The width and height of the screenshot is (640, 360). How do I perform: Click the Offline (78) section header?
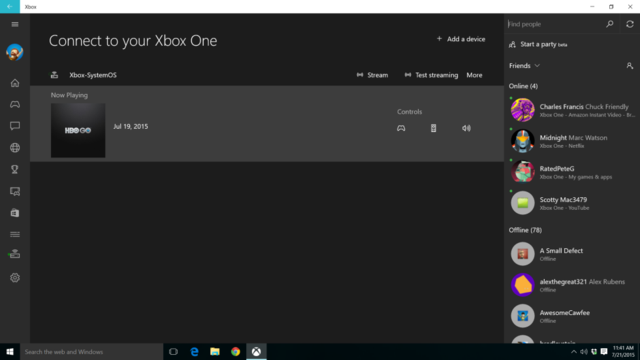click(525, 230)
